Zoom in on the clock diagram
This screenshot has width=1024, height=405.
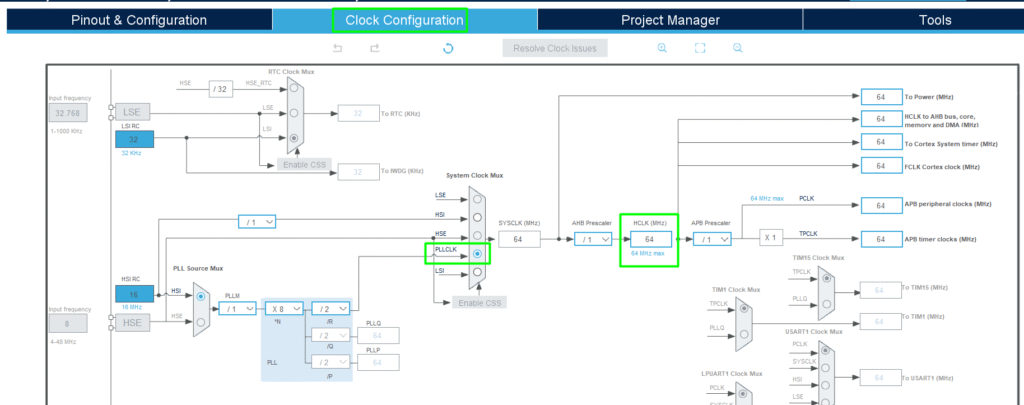(x=662, y=48)
